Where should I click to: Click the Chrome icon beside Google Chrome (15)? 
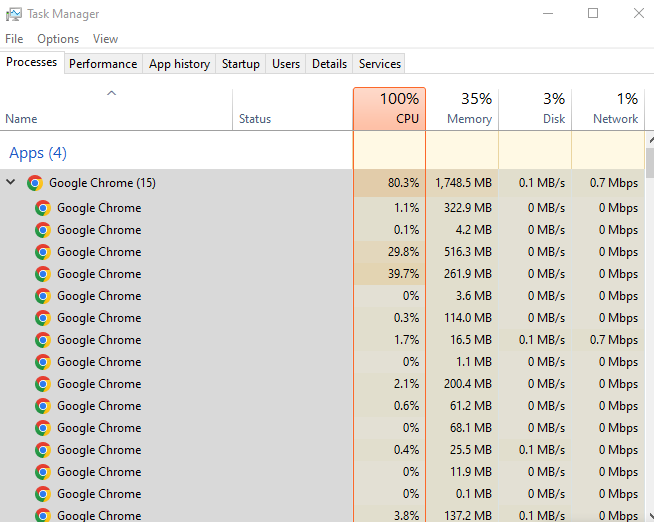(35, 183)
